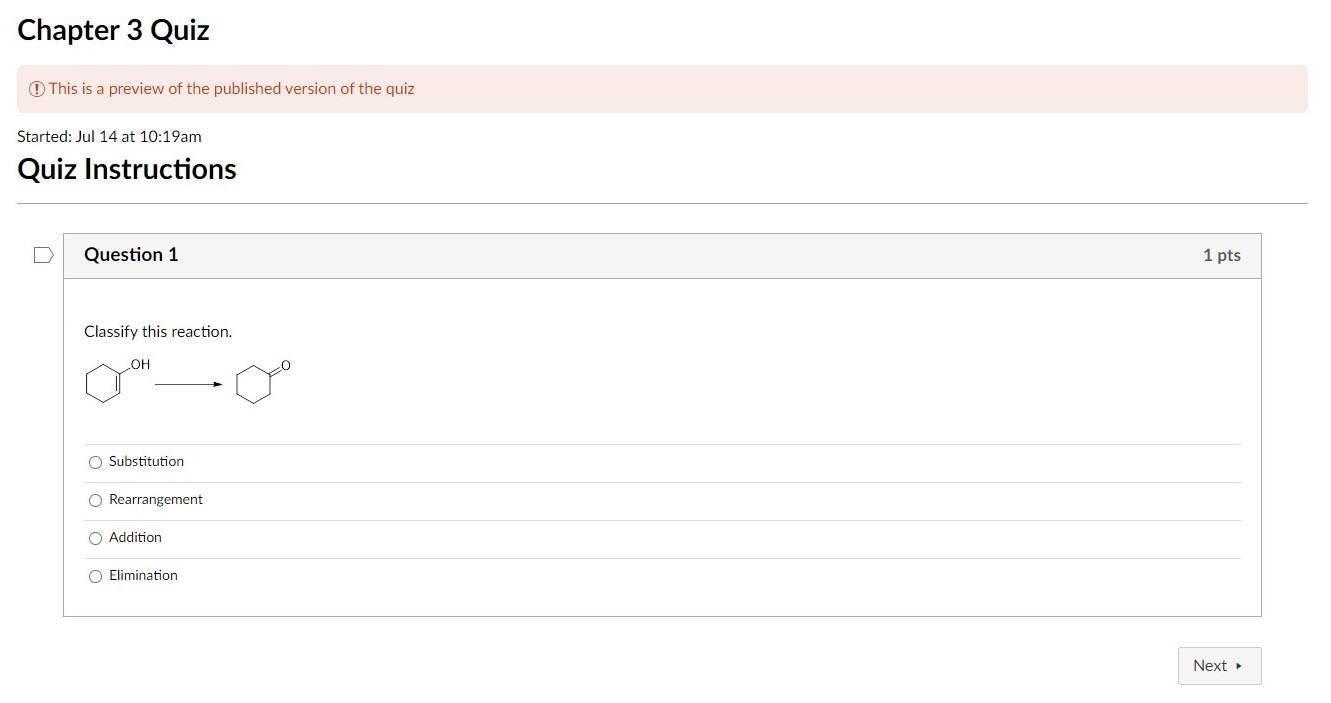Select the Substitution answer option

[x=95, y=462]
